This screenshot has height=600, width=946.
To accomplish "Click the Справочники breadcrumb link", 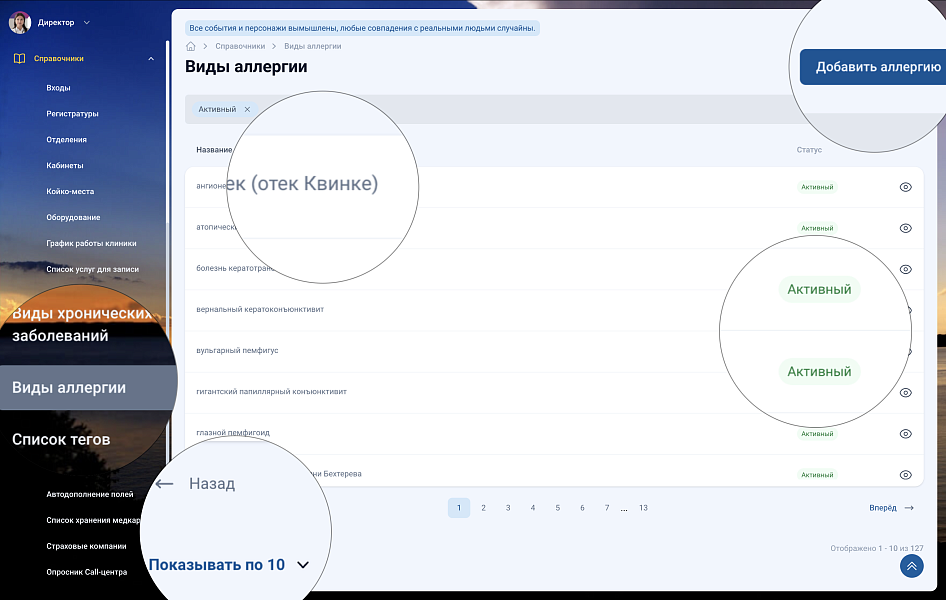I will tap(239, 46).
